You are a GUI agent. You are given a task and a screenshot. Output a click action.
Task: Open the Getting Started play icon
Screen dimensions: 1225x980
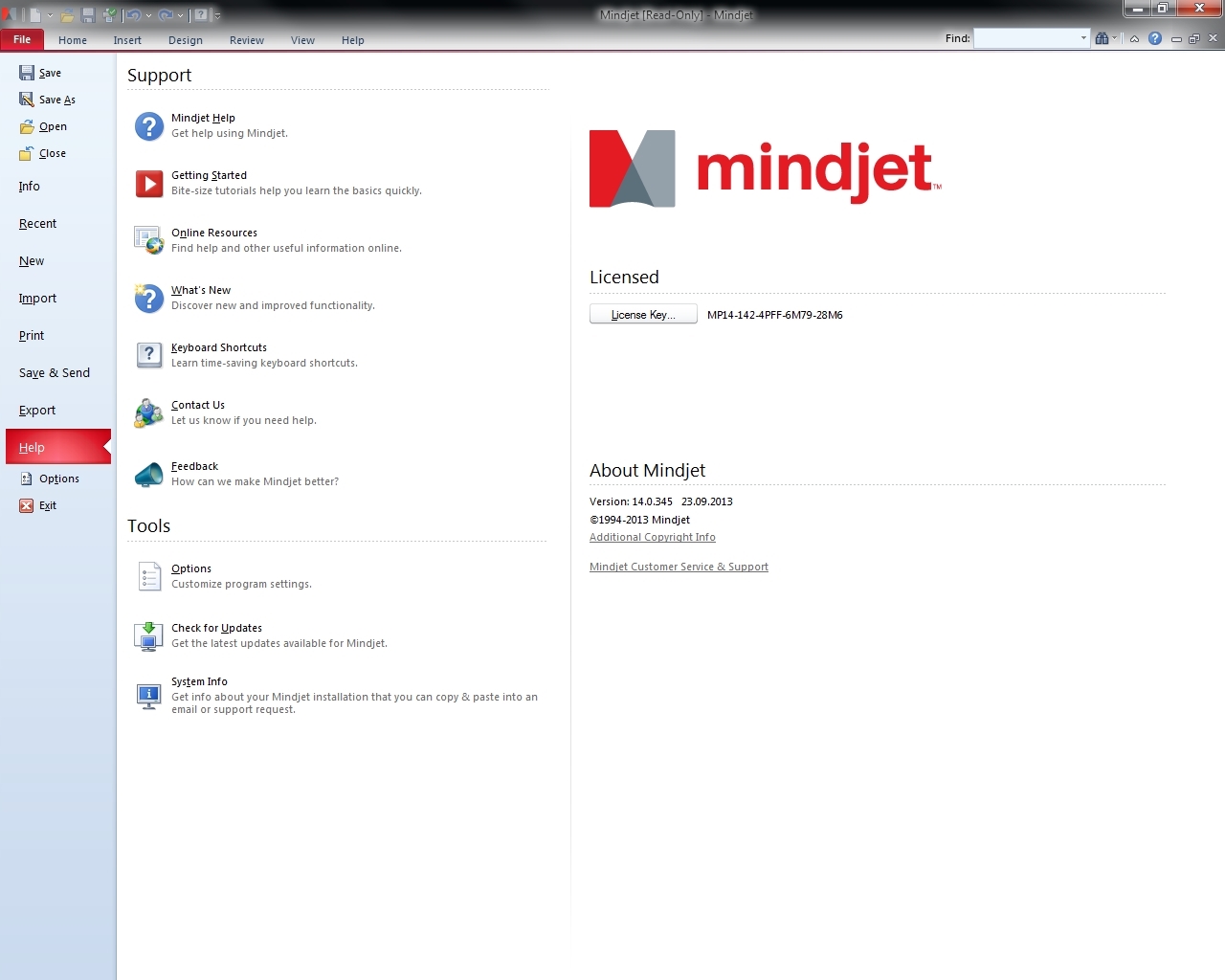(x=149, y=183)
